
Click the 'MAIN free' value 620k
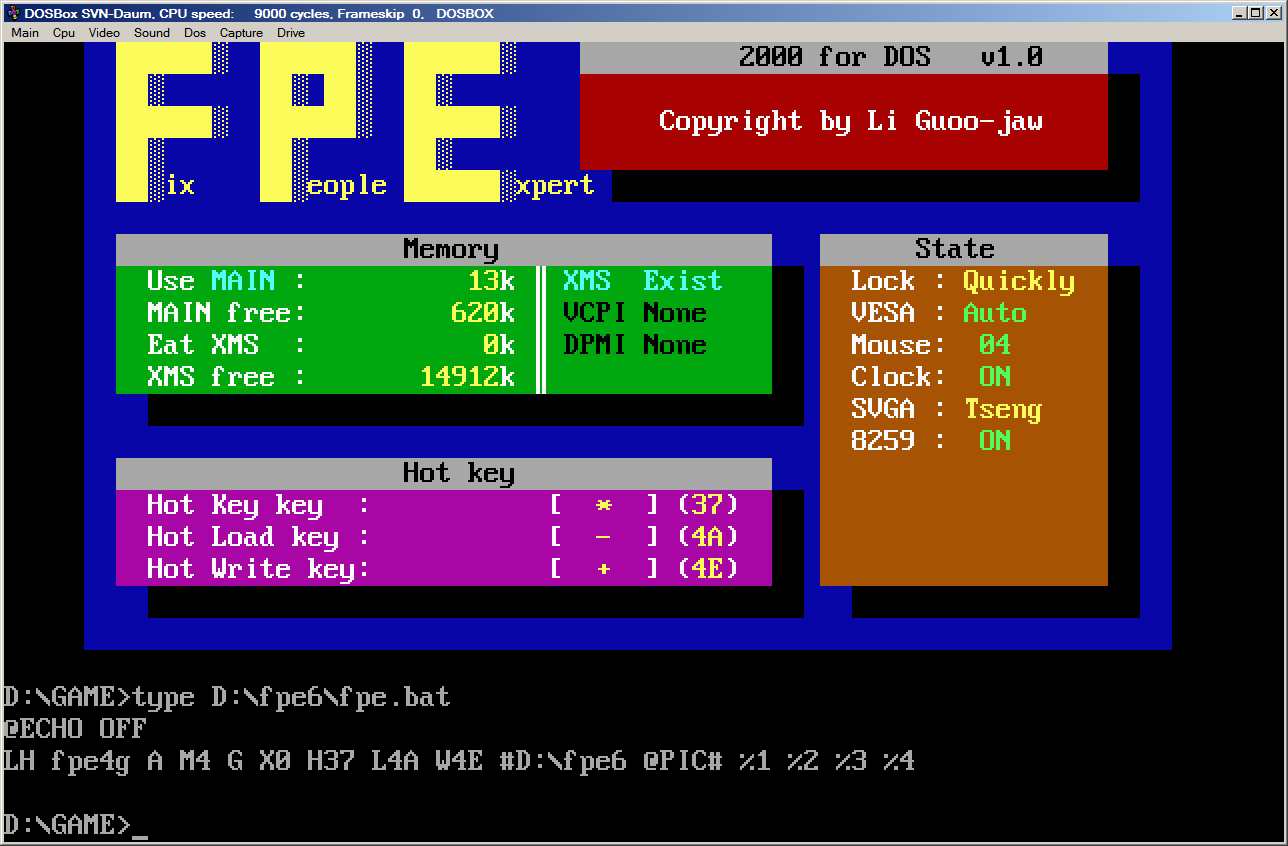[483, 313]
